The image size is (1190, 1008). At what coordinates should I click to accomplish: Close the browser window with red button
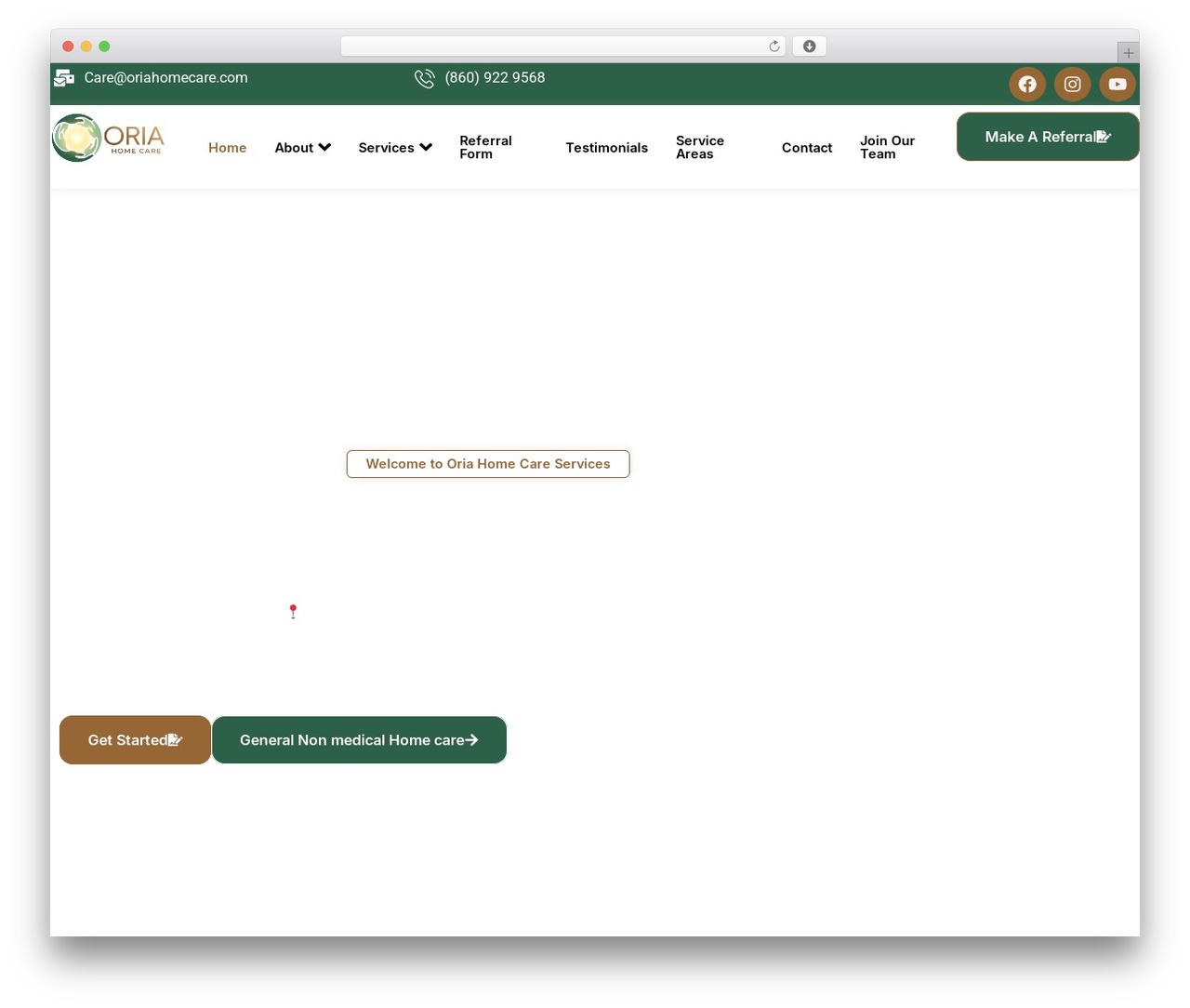(68, 46)
